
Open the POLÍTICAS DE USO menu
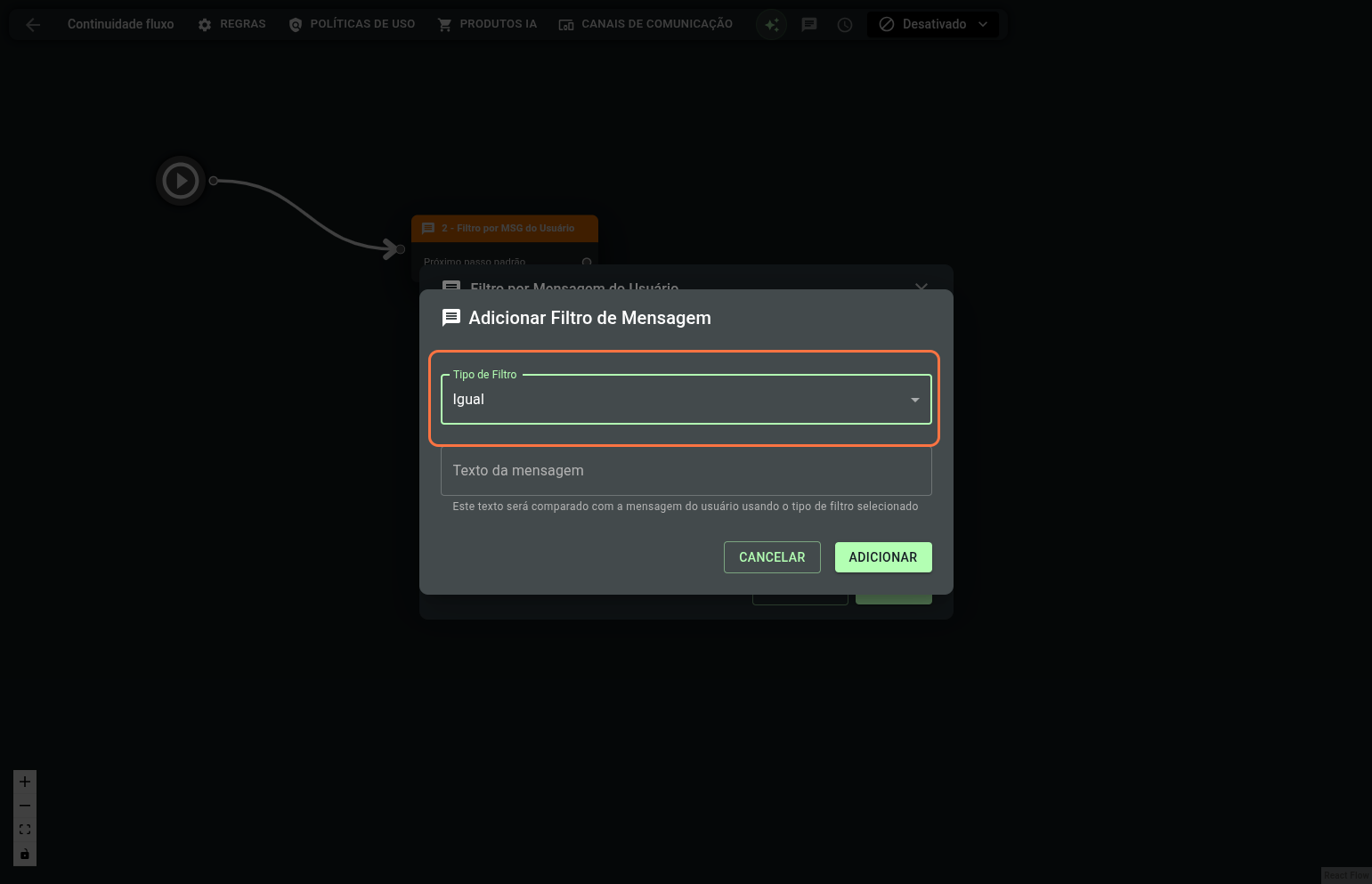tap(352, 25)
